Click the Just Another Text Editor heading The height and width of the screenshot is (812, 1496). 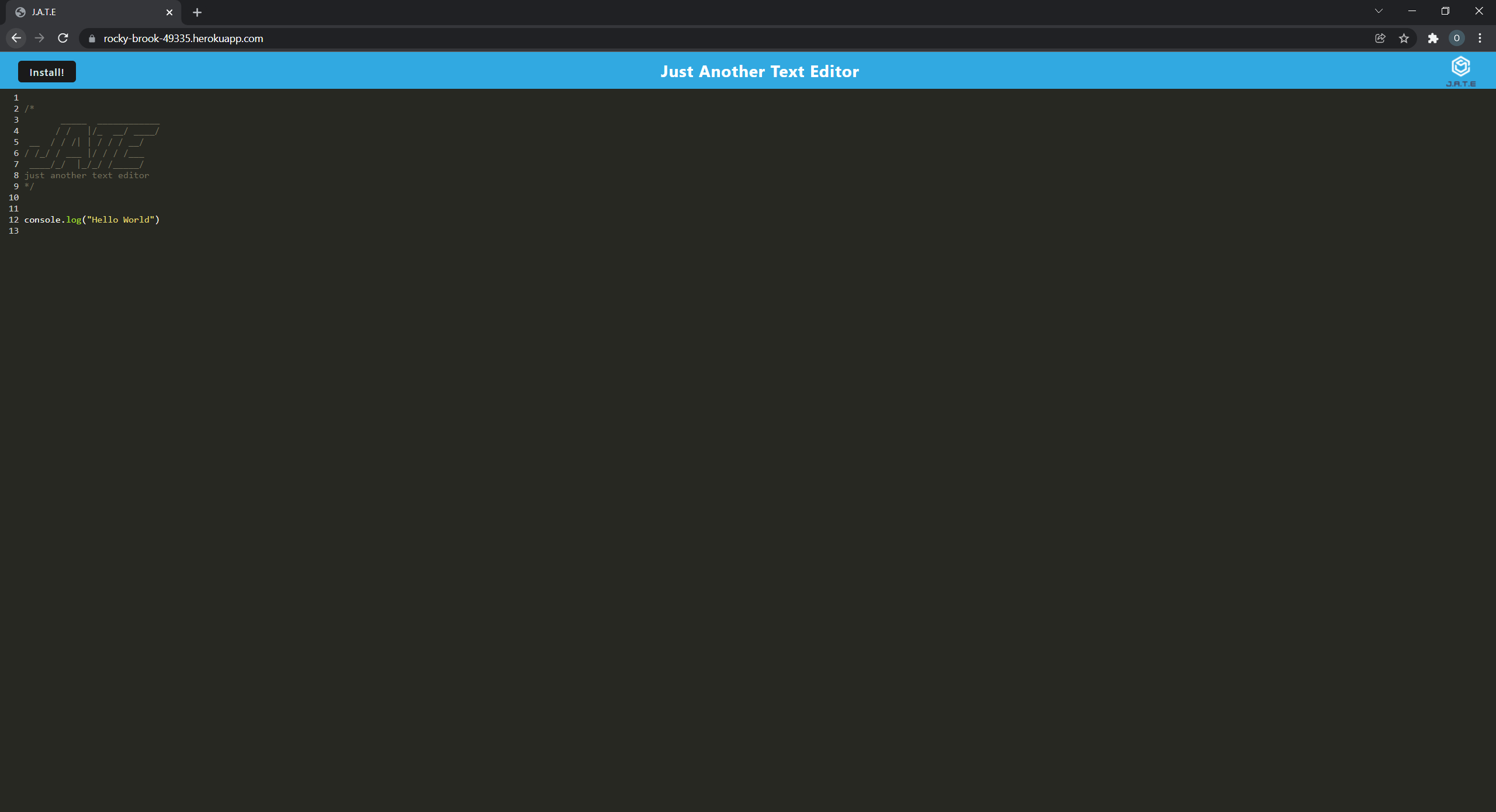(760, 71)
